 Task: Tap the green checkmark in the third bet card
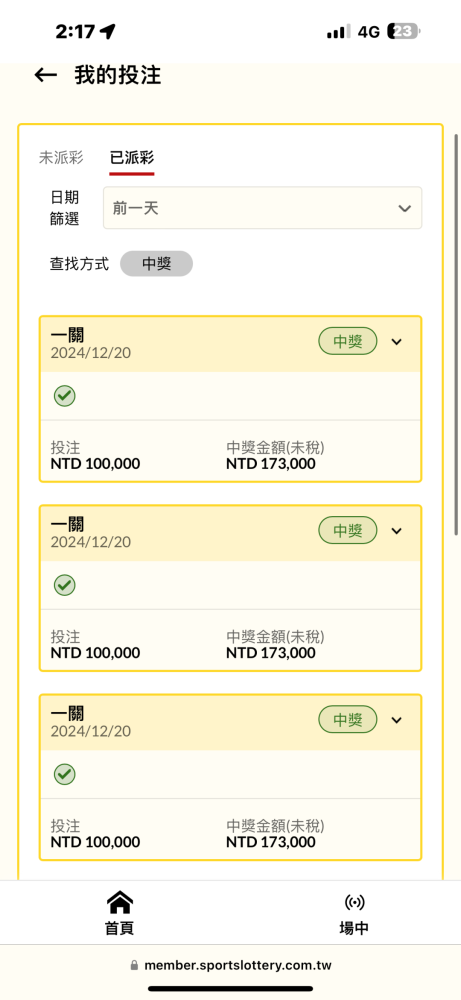coord(64,774)
